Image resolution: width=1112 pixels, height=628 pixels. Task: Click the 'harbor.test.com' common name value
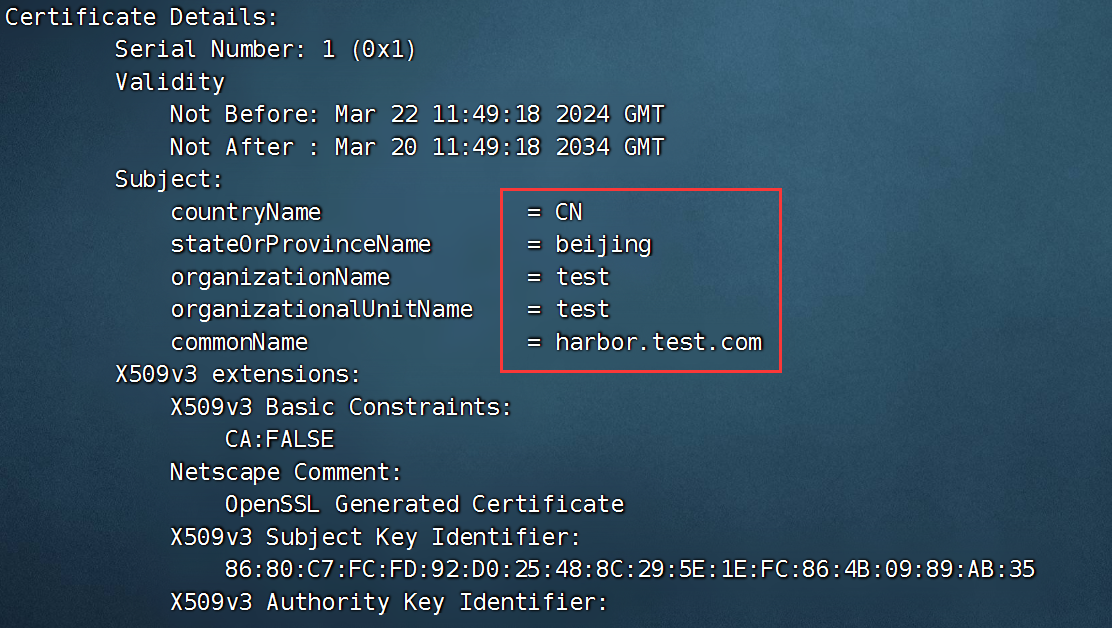(658, 342)
